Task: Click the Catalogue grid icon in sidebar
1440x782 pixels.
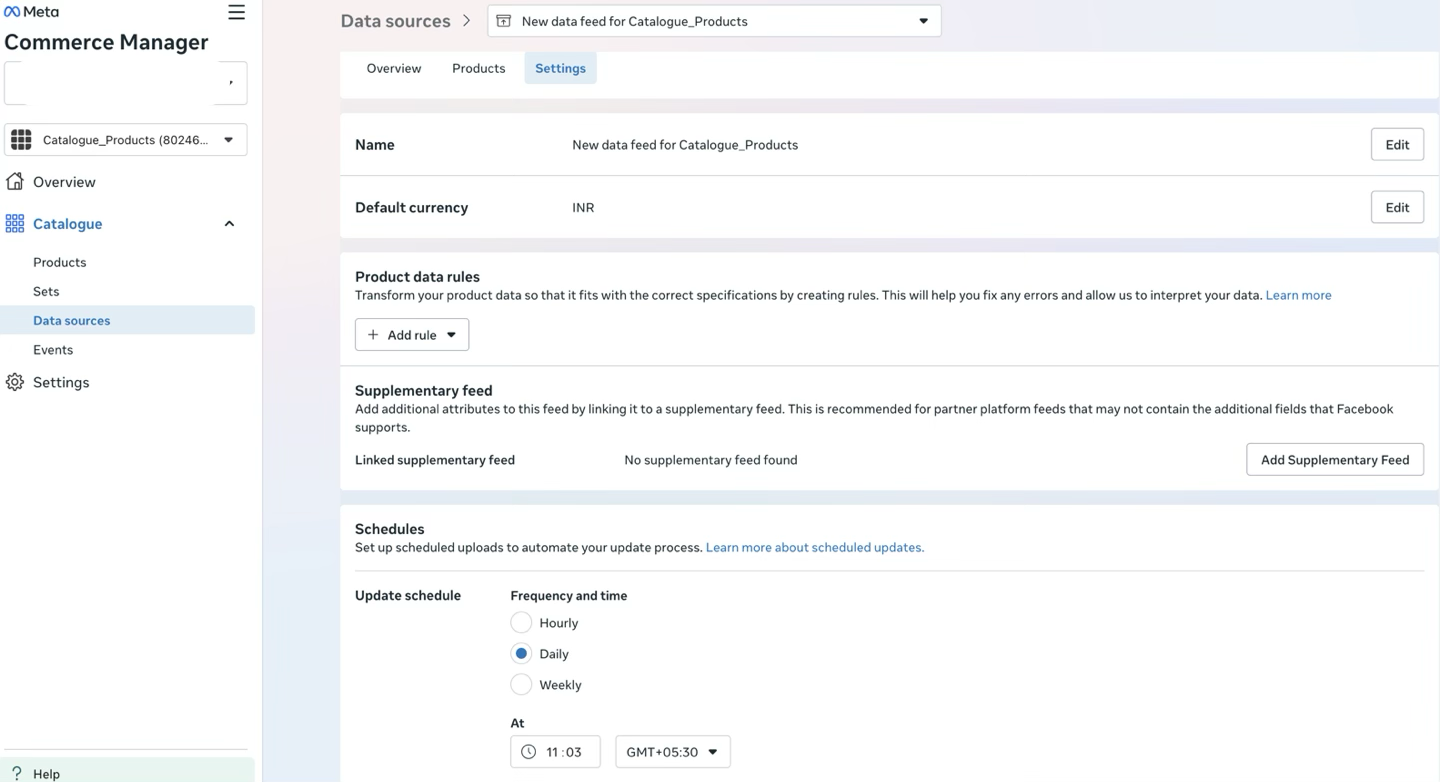Action: tap(15, 224)
